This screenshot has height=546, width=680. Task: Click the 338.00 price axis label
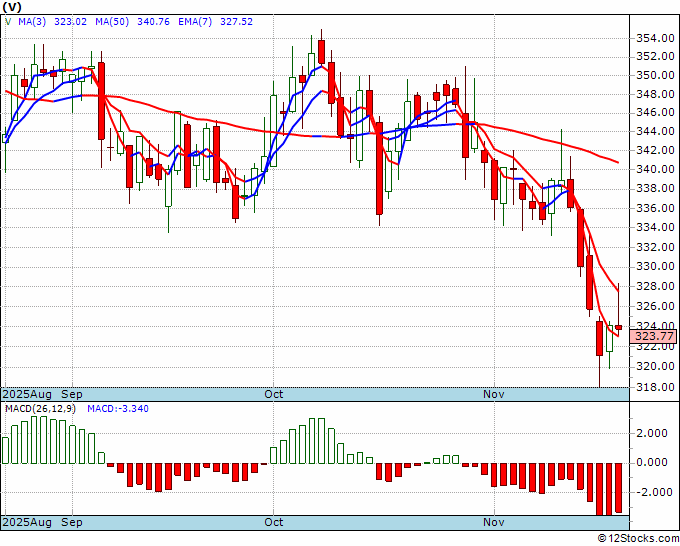655,189
